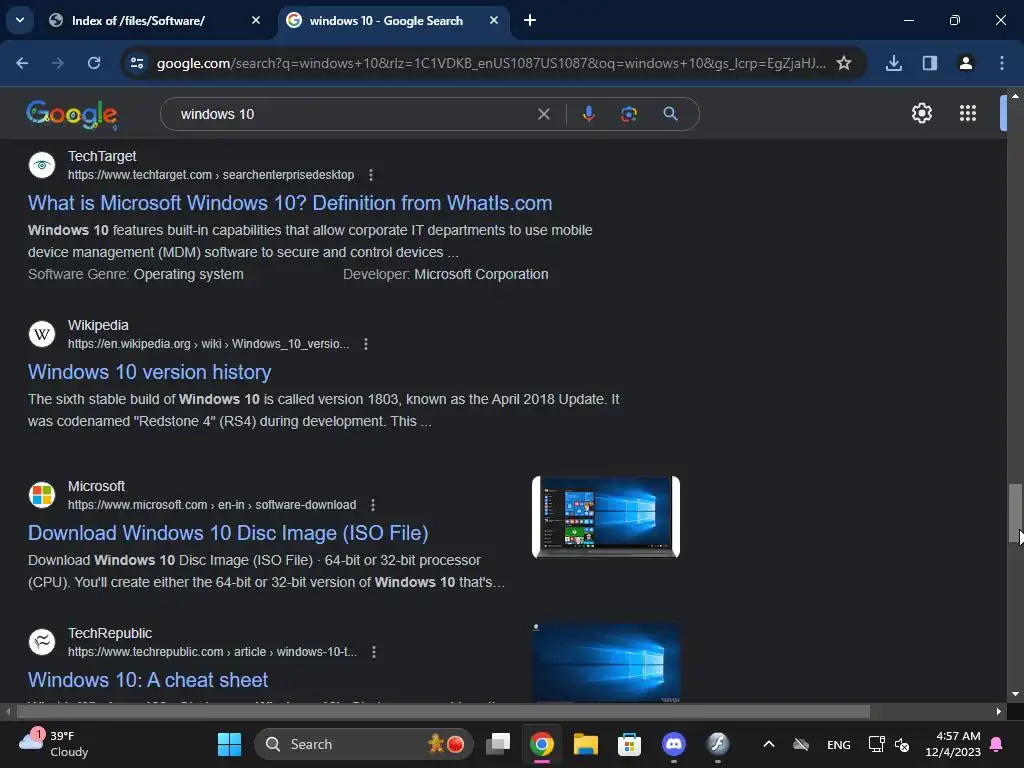Open TechTarget result options menu
Viewport: 1024px width, 768px height.
(371, 175)
